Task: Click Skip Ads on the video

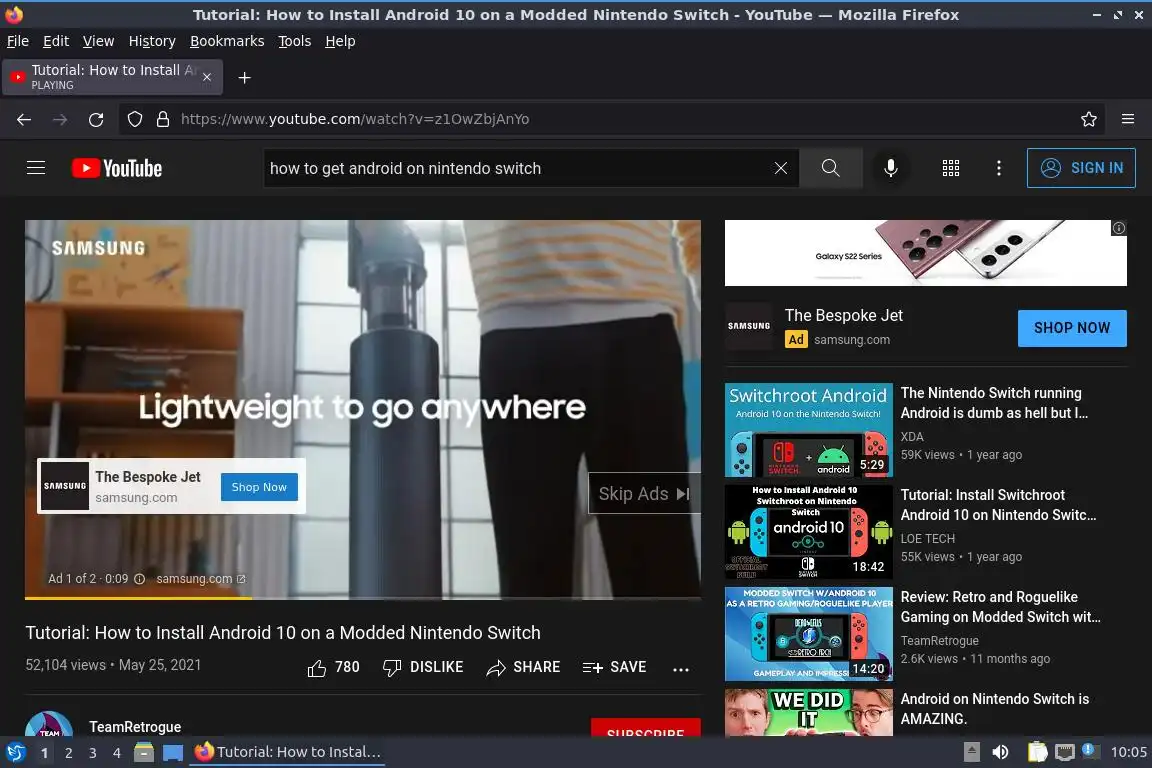Action: coord(644,493)
